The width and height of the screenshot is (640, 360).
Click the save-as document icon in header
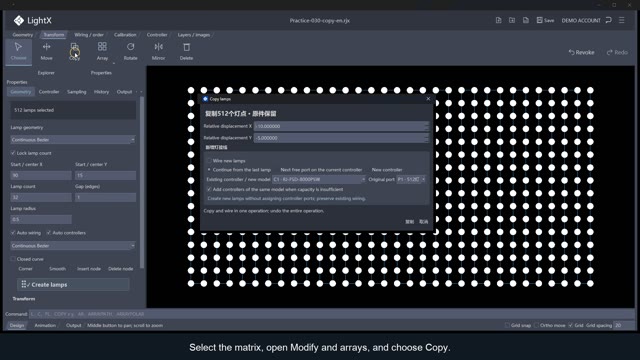[x=526, y=20]
